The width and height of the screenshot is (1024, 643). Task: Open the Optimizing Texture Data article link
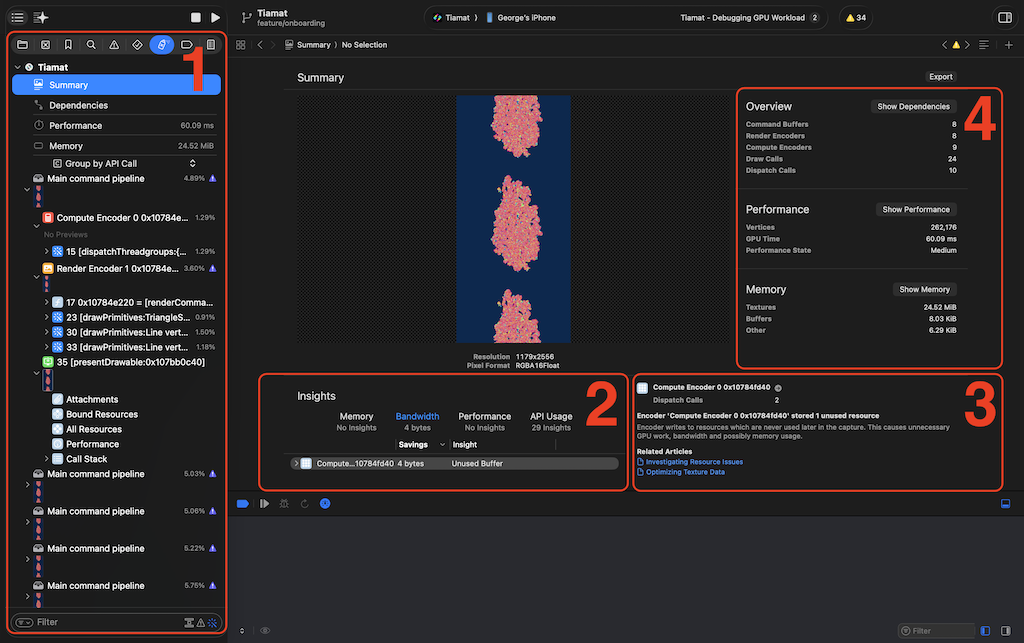pyautogui.click(x=685, y=472)
